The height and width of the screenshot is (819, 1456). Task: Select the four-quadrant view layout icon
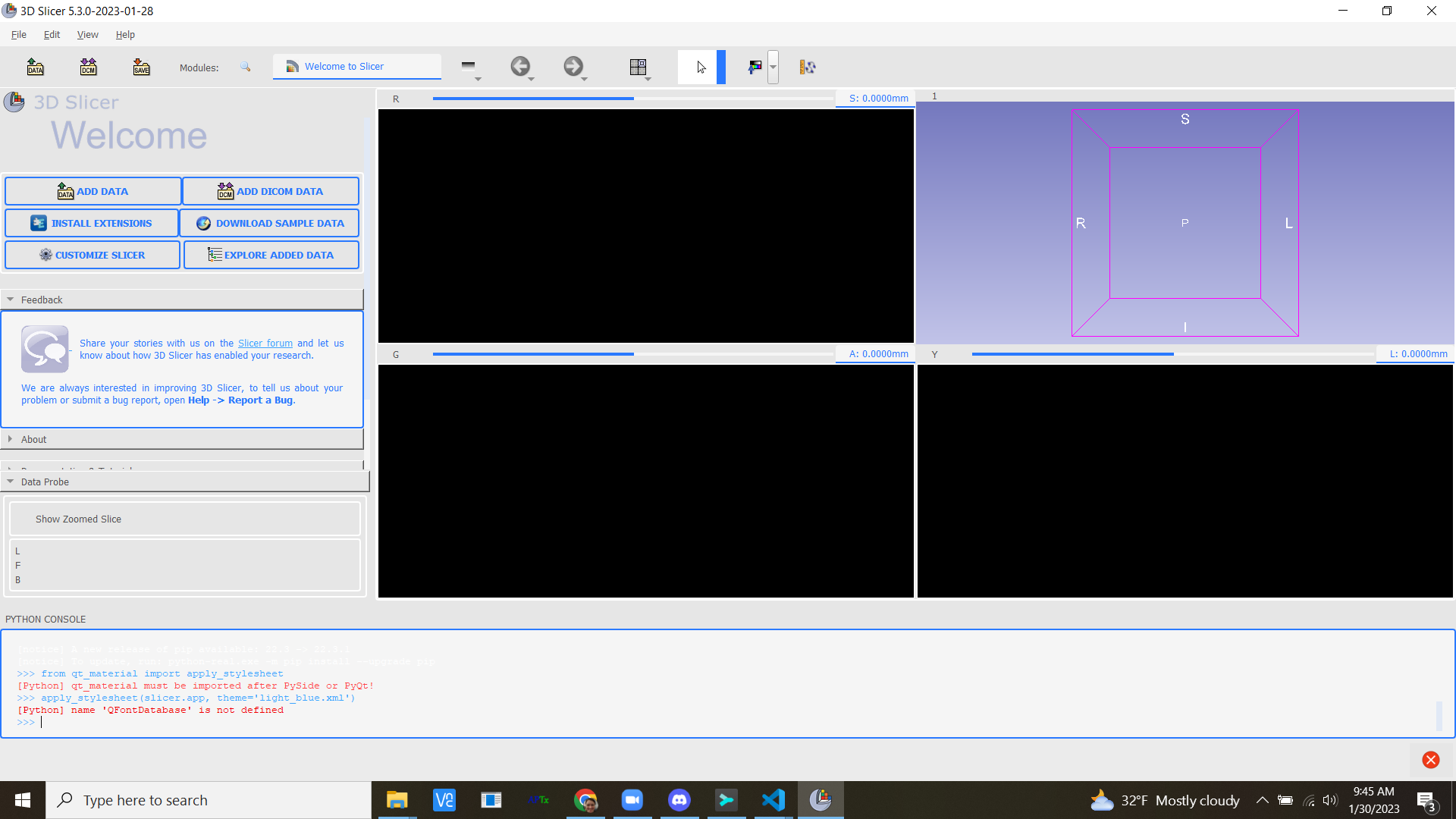(638, 67)
